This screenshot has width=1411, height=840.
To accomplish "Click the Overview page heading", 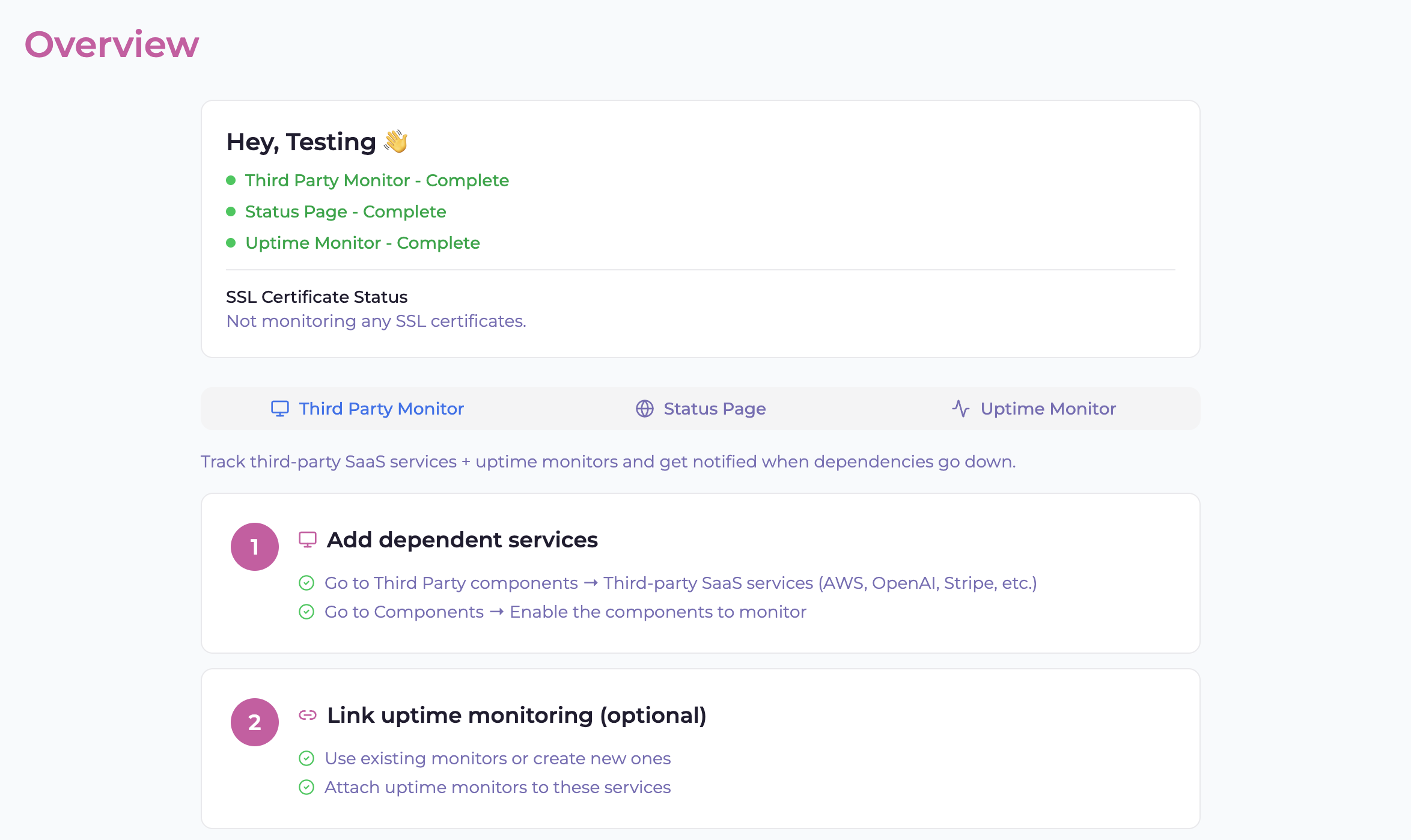I will 112,44.
